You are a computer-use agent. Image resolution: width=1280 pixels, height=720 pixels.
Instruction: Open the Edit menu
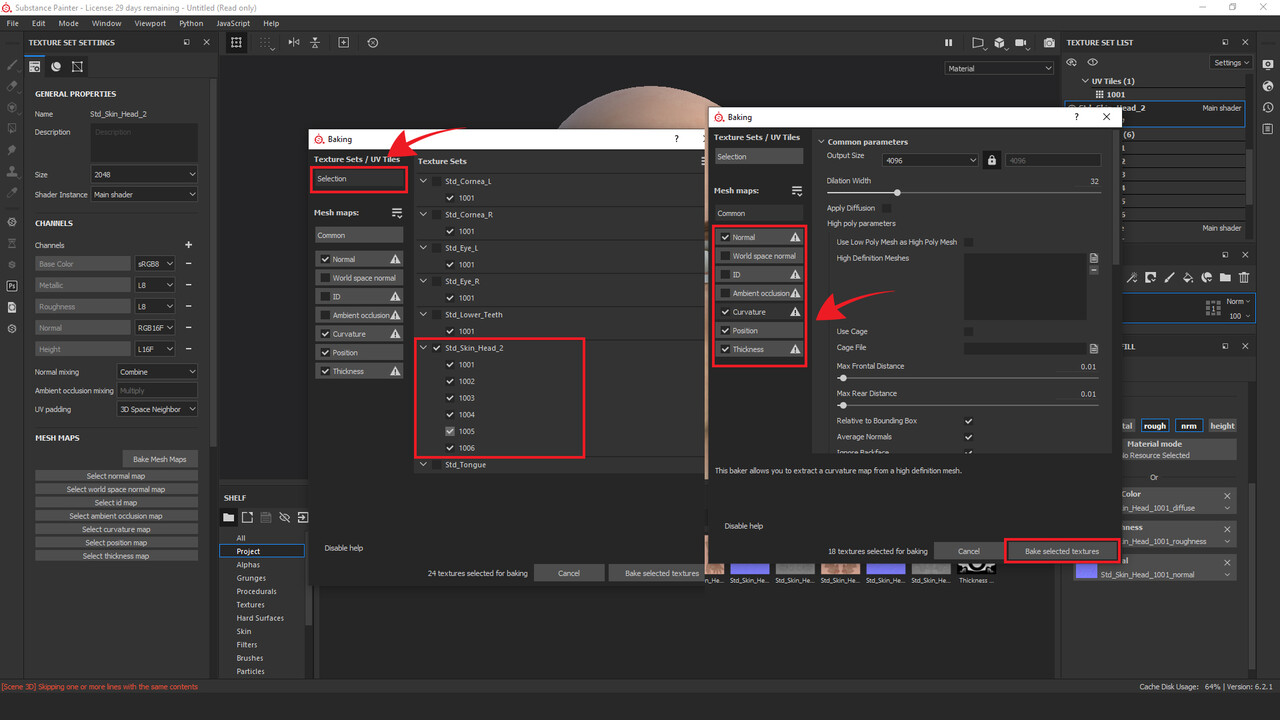pyautogui.click(x=38, y=23)
